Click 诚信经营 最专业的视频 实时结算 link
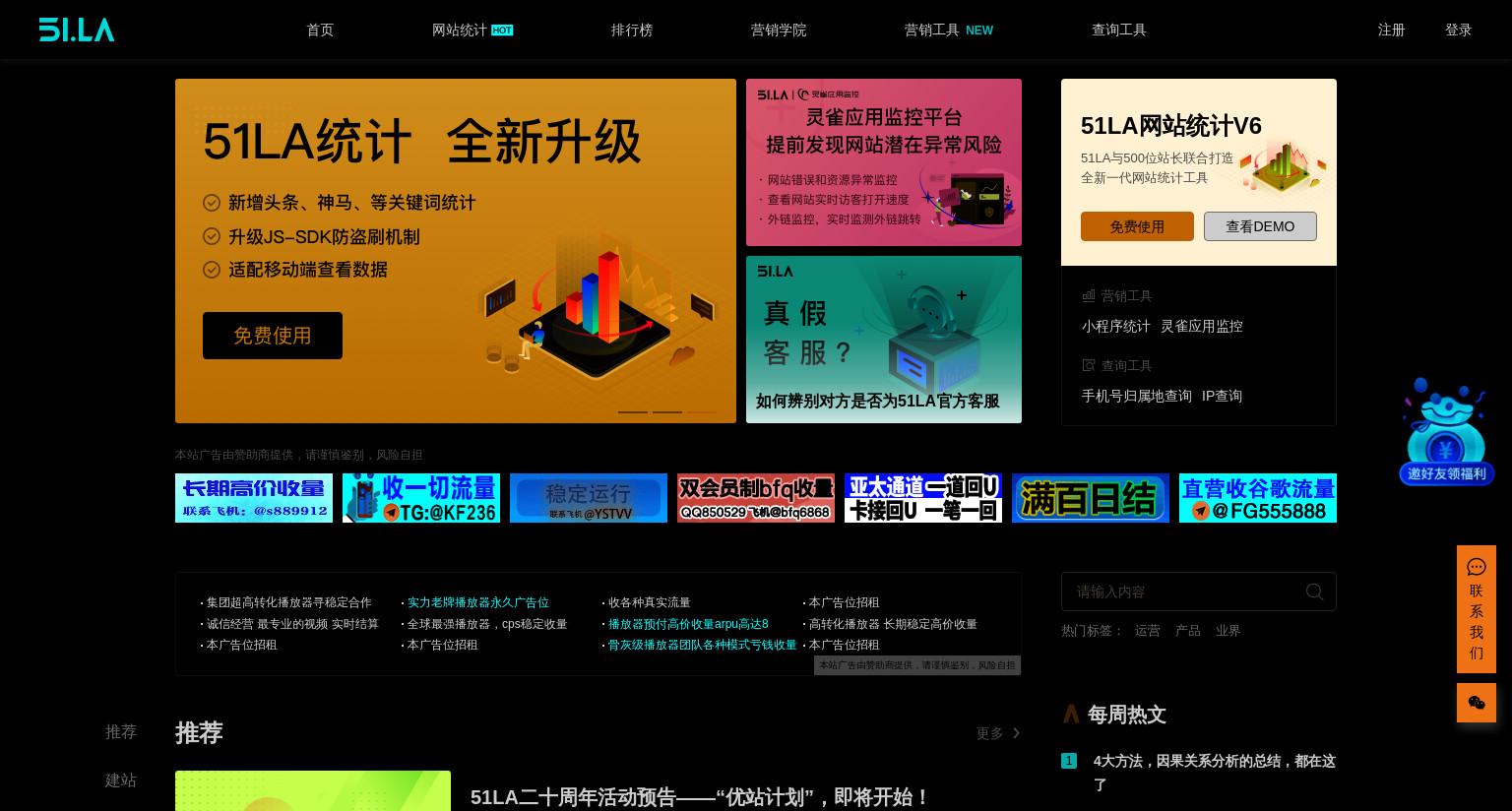This screenshot has height=811, width=1512. point(292,624)
